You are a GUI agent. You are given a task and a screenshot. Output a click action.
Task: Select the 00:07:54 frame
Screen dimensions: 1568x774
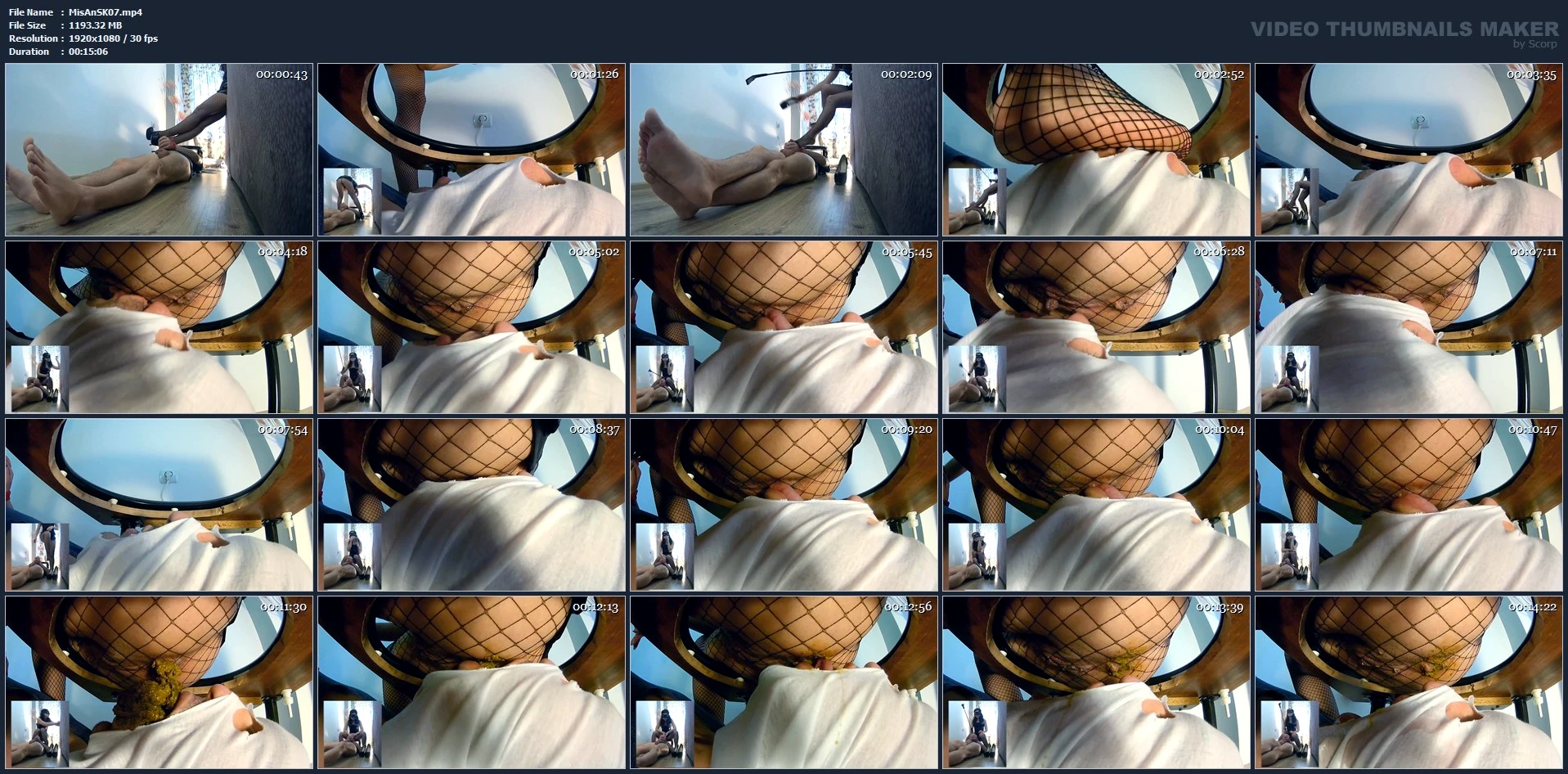[159, 505]
